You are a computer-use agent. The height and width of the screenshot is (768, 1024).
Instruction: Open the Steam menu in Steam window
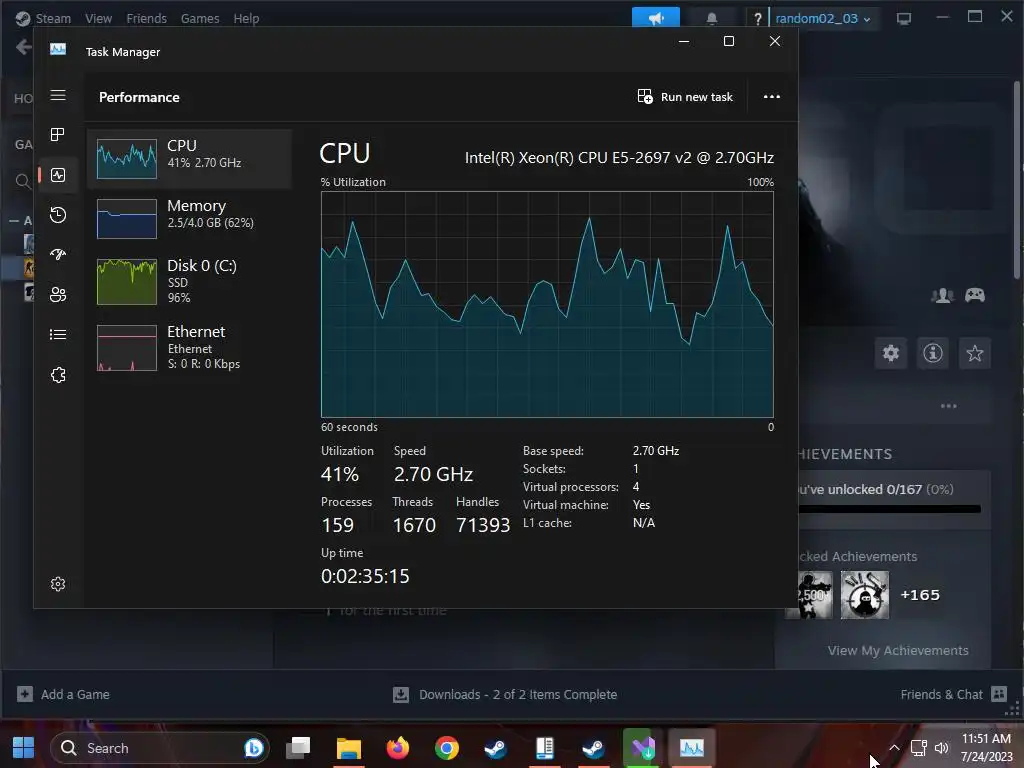52,18
